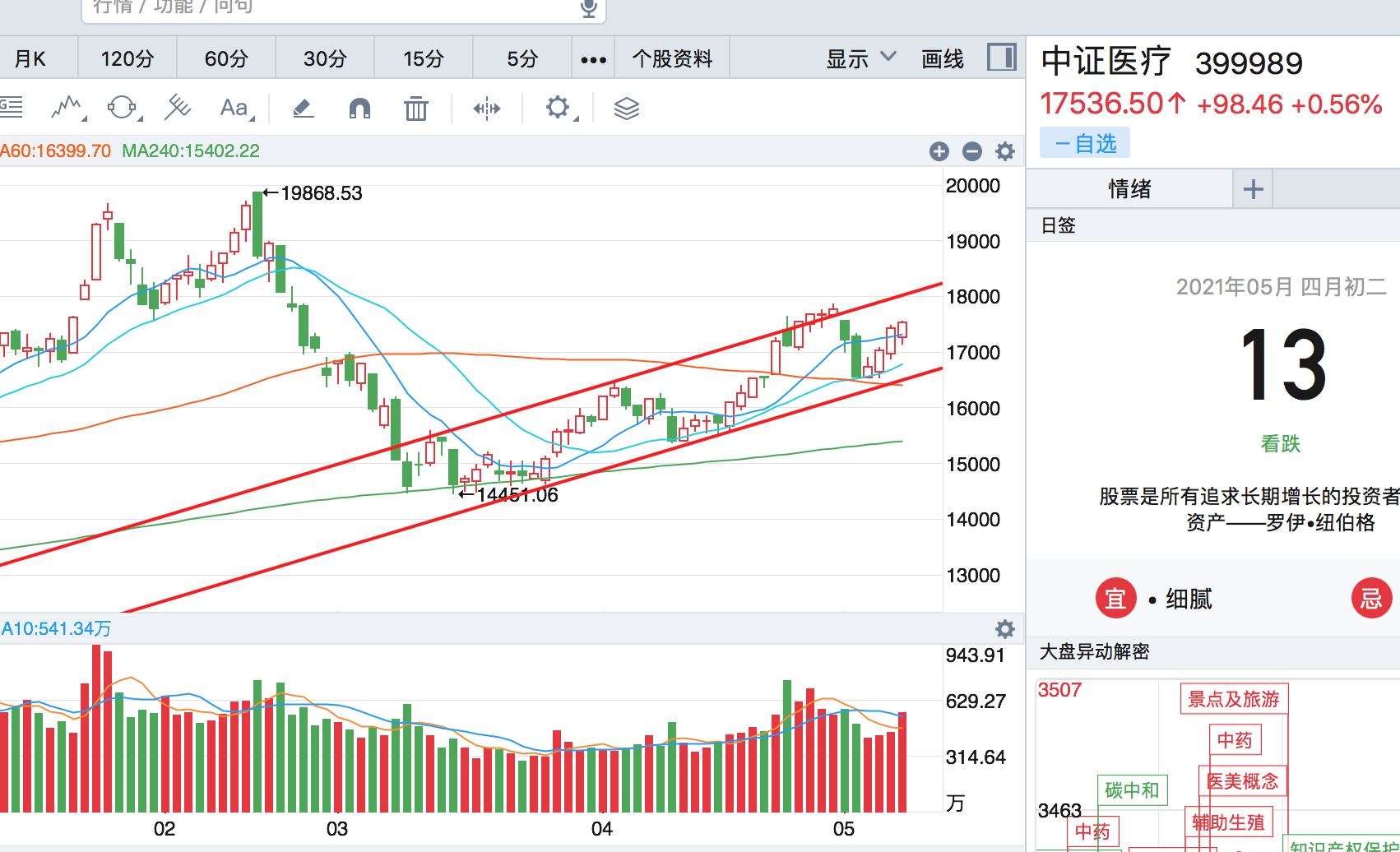Select the Aa text annotation tool

pyautogui.click(x=236, y=108)
